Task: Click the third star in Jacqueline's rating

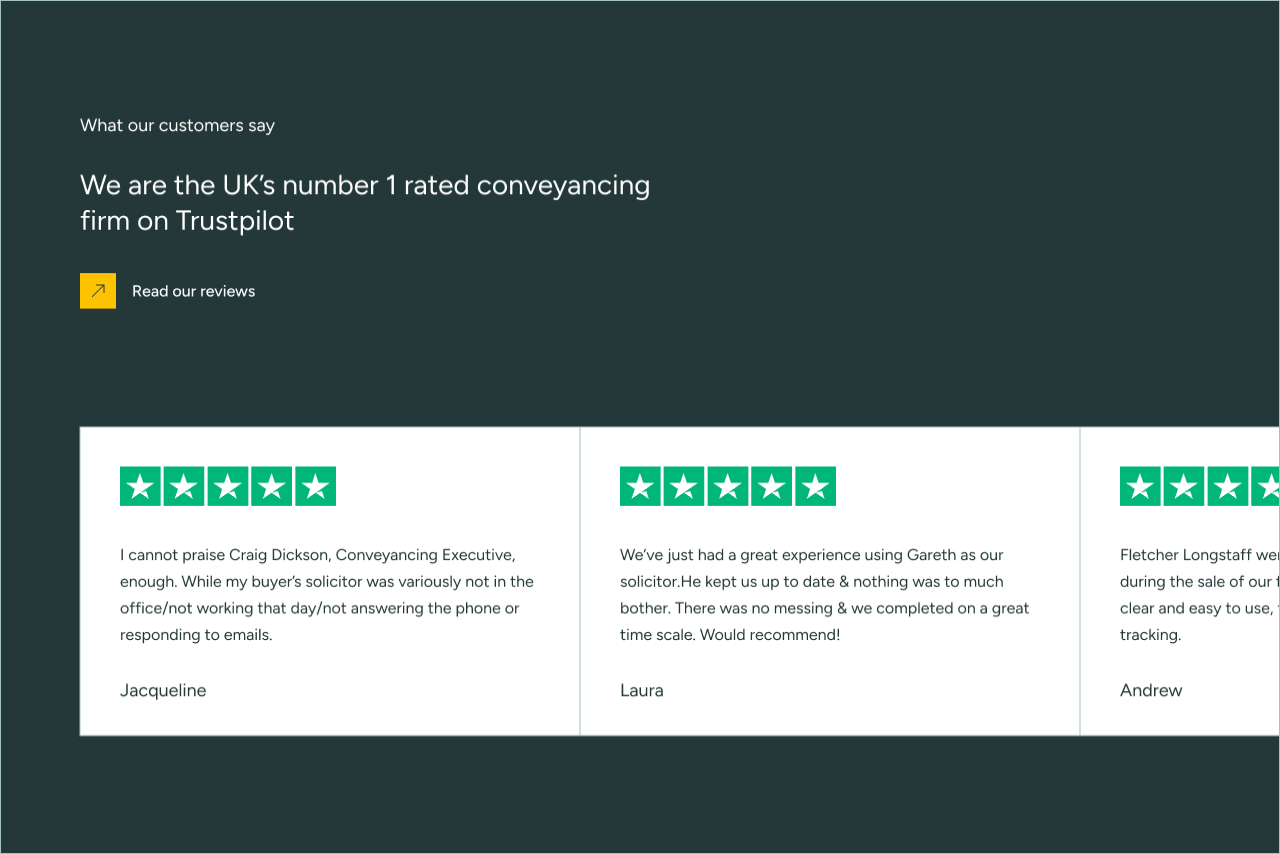Action: coord(228,486)
